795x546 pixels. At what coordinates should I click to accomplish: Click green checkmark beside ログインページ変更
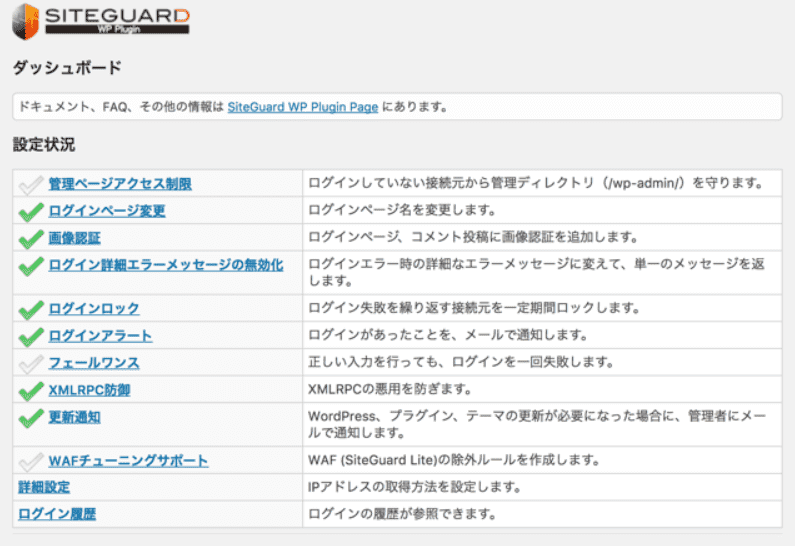31,211
